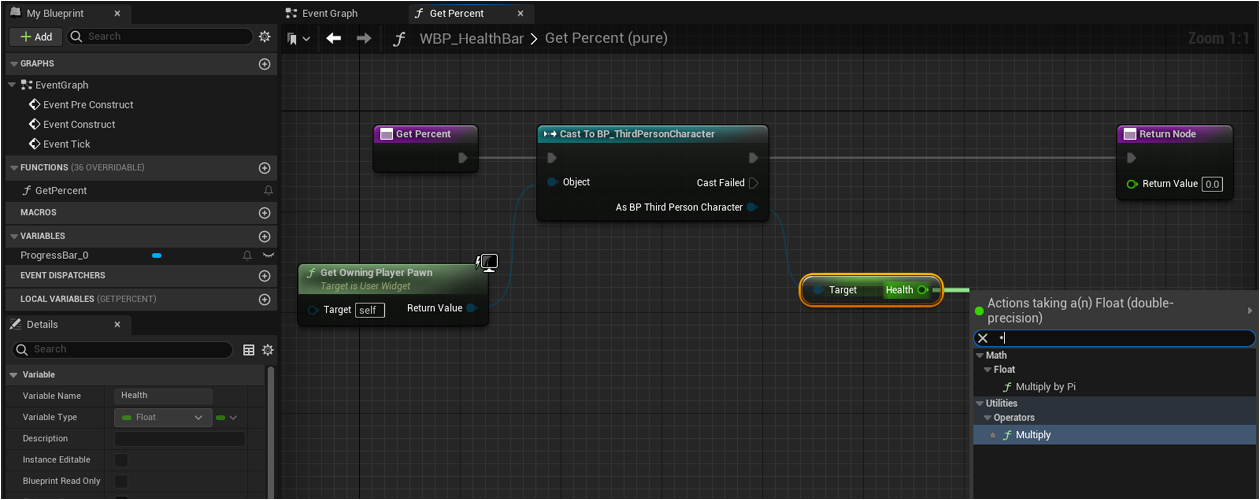This screenshot has height=500, width=1260.
Task: Click the My Blueprint settings gear icon
Action: click(265, 36)
